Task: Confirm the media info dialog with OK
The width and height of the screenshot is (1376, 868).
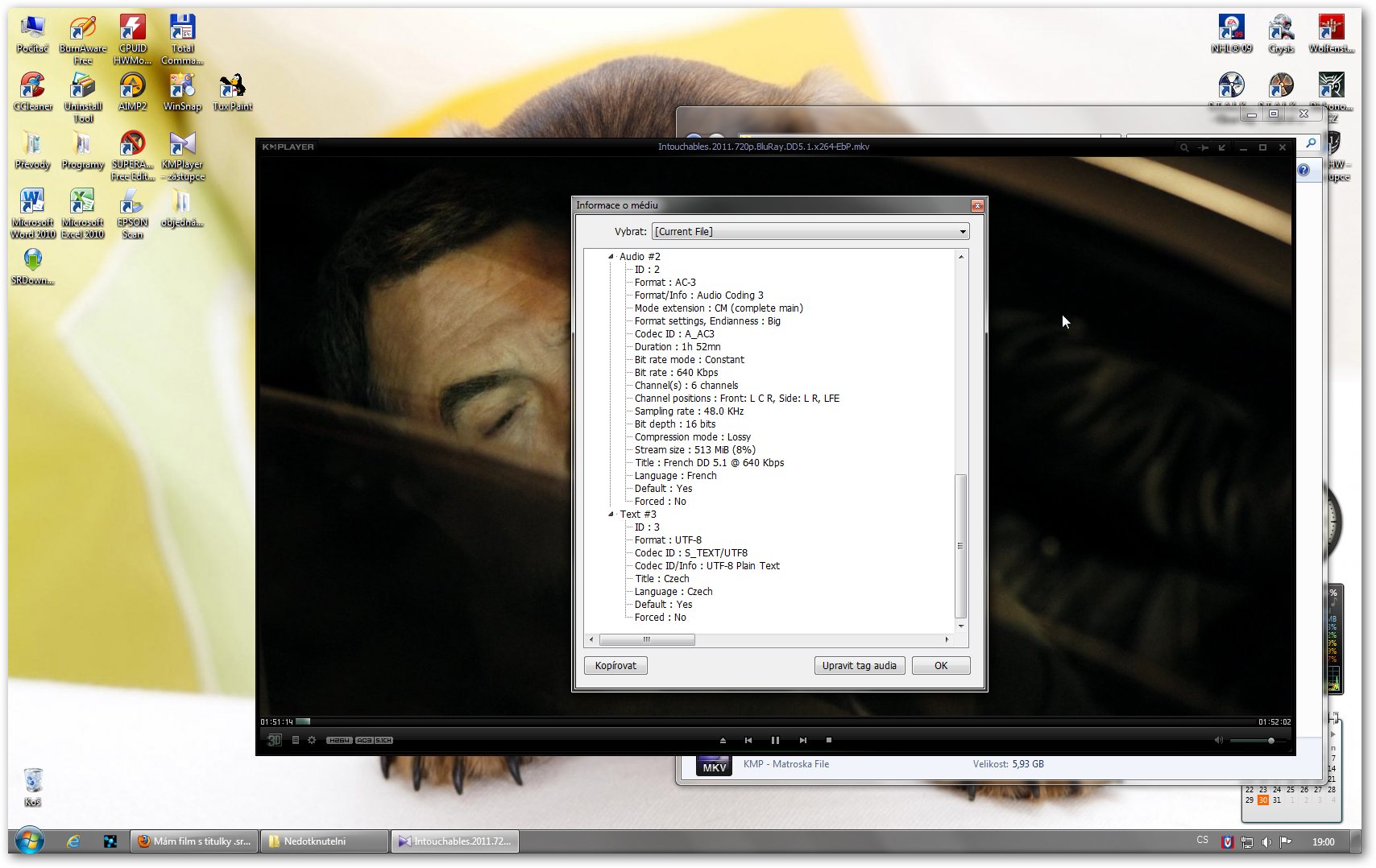Action: (941, 666)
